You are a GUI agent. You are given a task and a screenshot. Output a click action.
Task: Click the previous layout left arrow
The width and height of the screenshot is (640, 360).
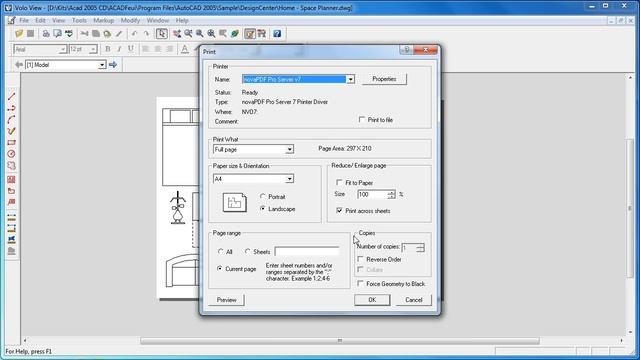tap(19, 64)
